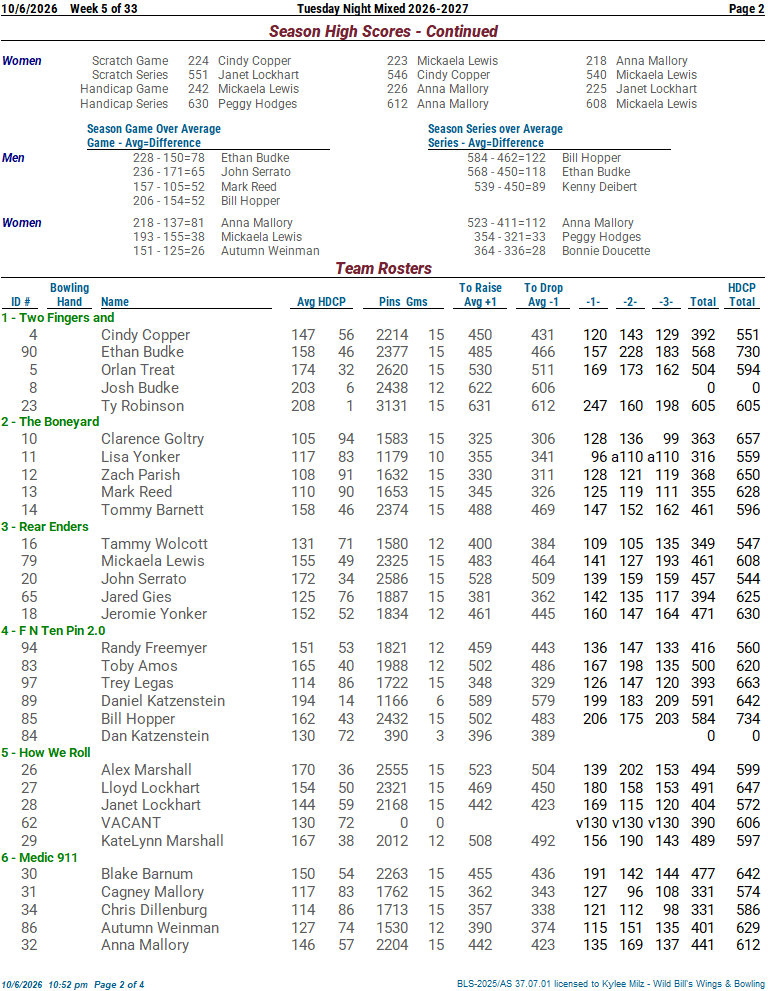Click the 'Page 2' header label
The image size is (768, 991).
(746, 9)
